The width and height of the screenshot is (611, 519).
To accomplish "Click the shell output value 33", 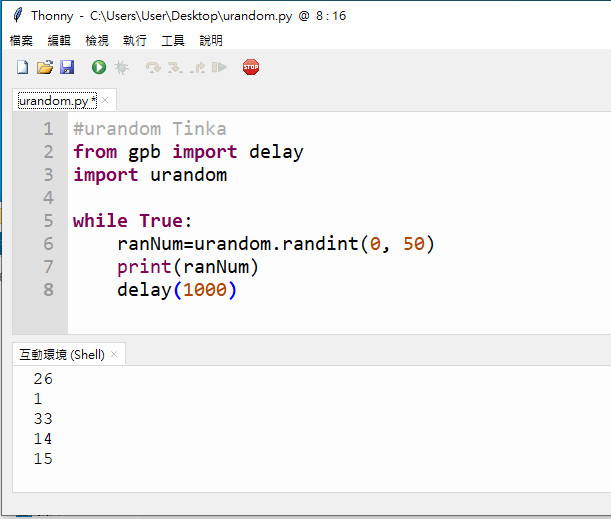I will pyautogui.click(x=43, y=419).
